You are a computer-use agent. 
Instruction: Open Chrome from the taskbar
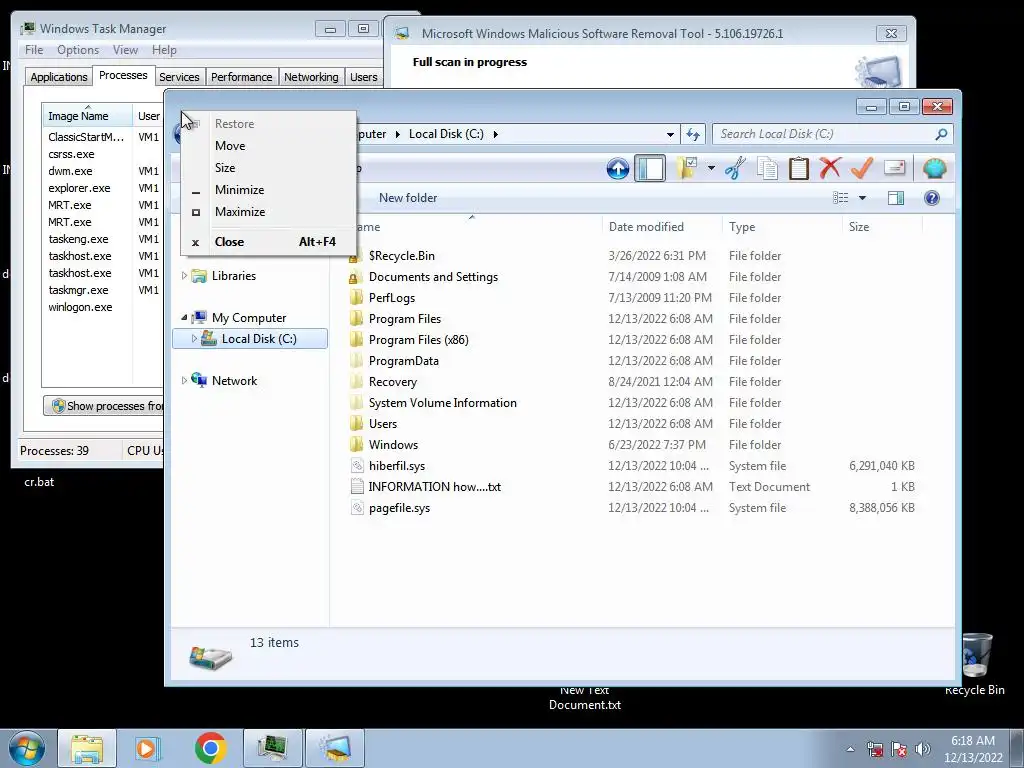pyautogui.click(x=210, y=748)
